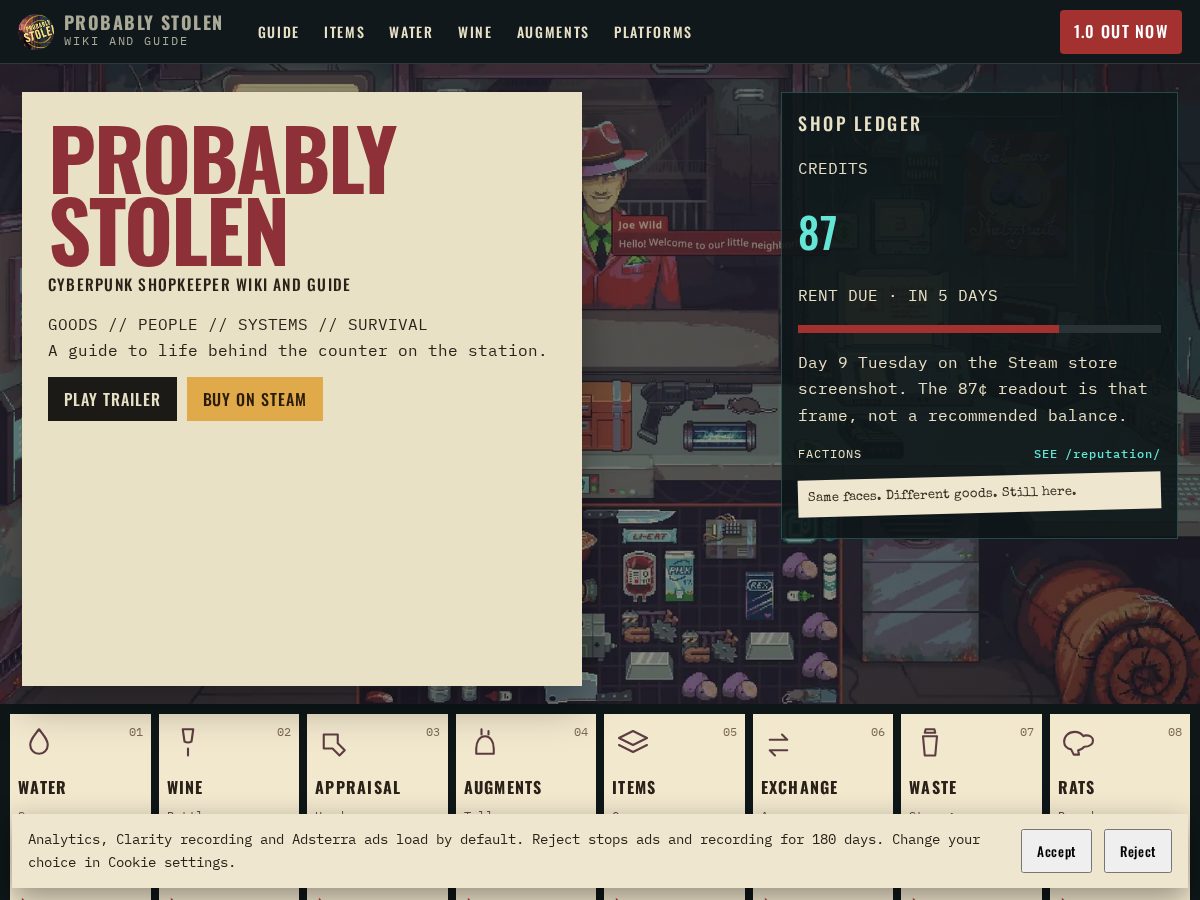Open the Platforms nav menu item
Viewport: 1200px width, 900px height.
[653, 32]
